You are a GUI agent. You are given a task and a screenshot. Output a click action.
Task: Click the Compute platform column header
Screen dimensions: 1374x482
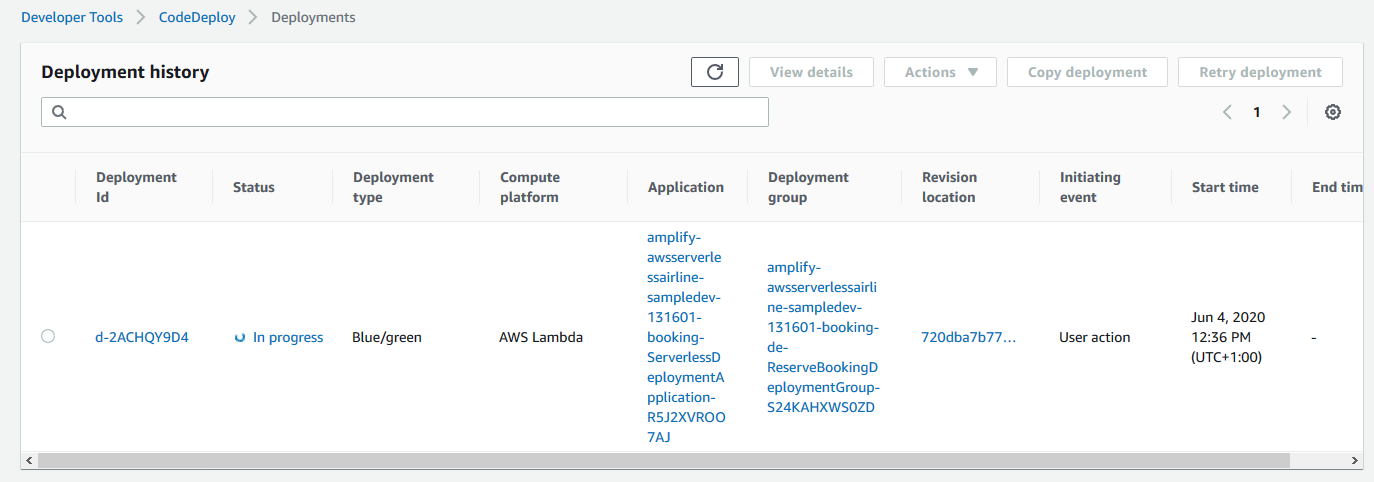coord(530,187)
